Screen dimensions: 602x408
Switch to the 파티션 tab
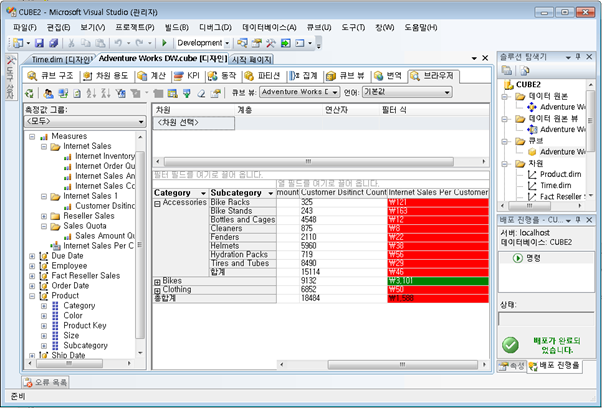click(x=263, y=76)
